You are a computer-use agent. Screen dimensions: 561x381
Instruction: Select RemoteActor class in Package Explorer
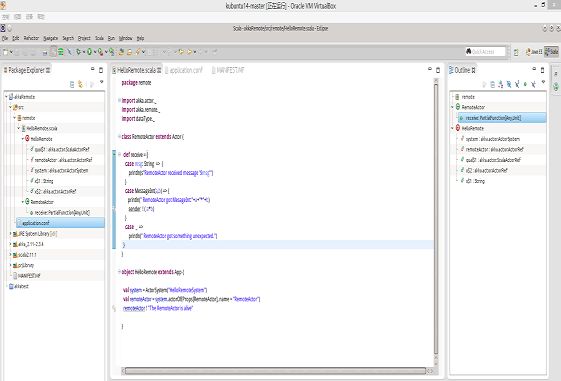click(x=42, y=202)
